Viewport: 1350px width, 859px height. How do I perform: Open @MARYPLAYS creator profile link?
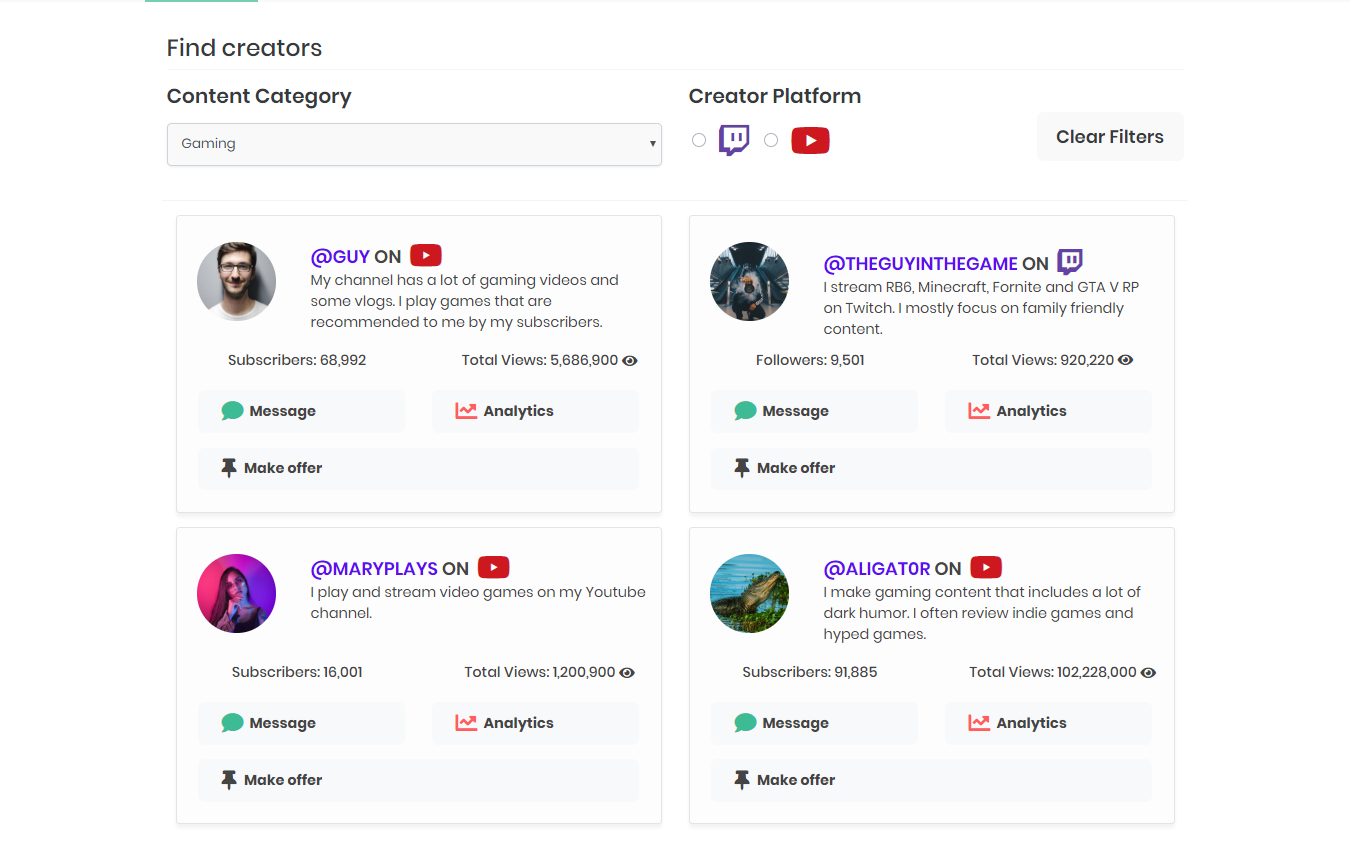(x=374, y=569)
